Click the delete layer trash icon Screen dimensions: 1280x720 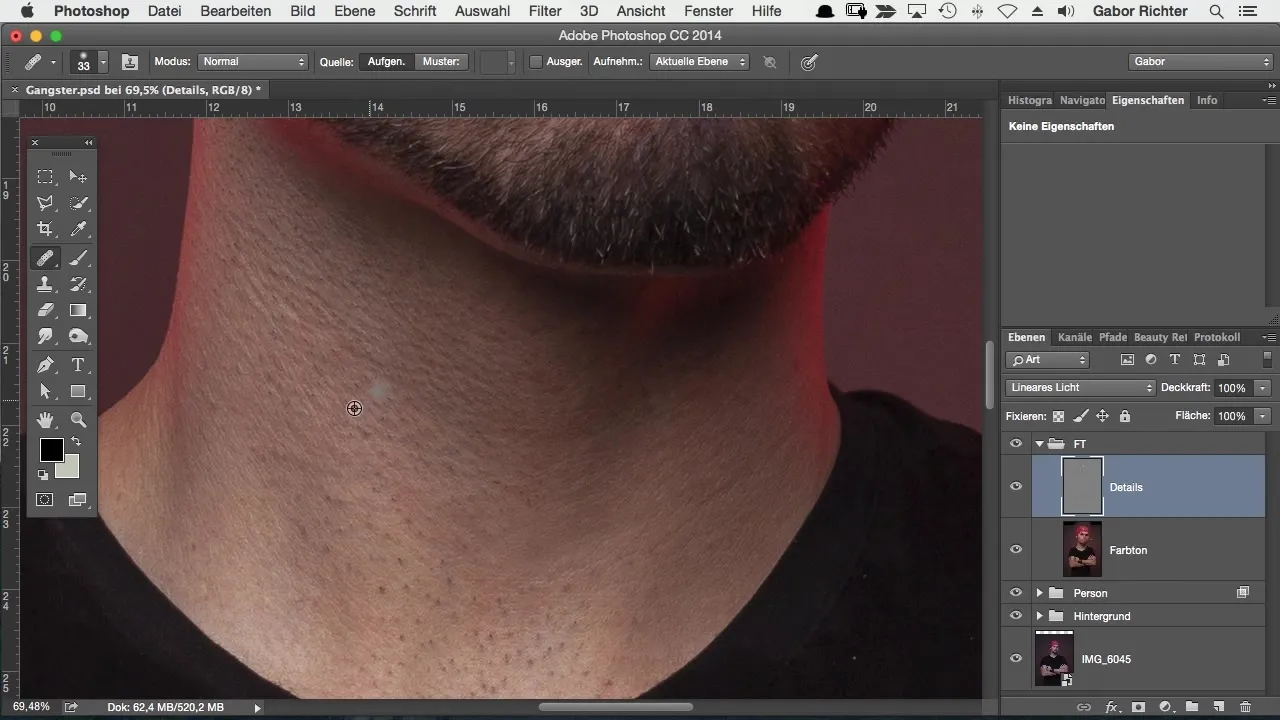coord(1245,707)
